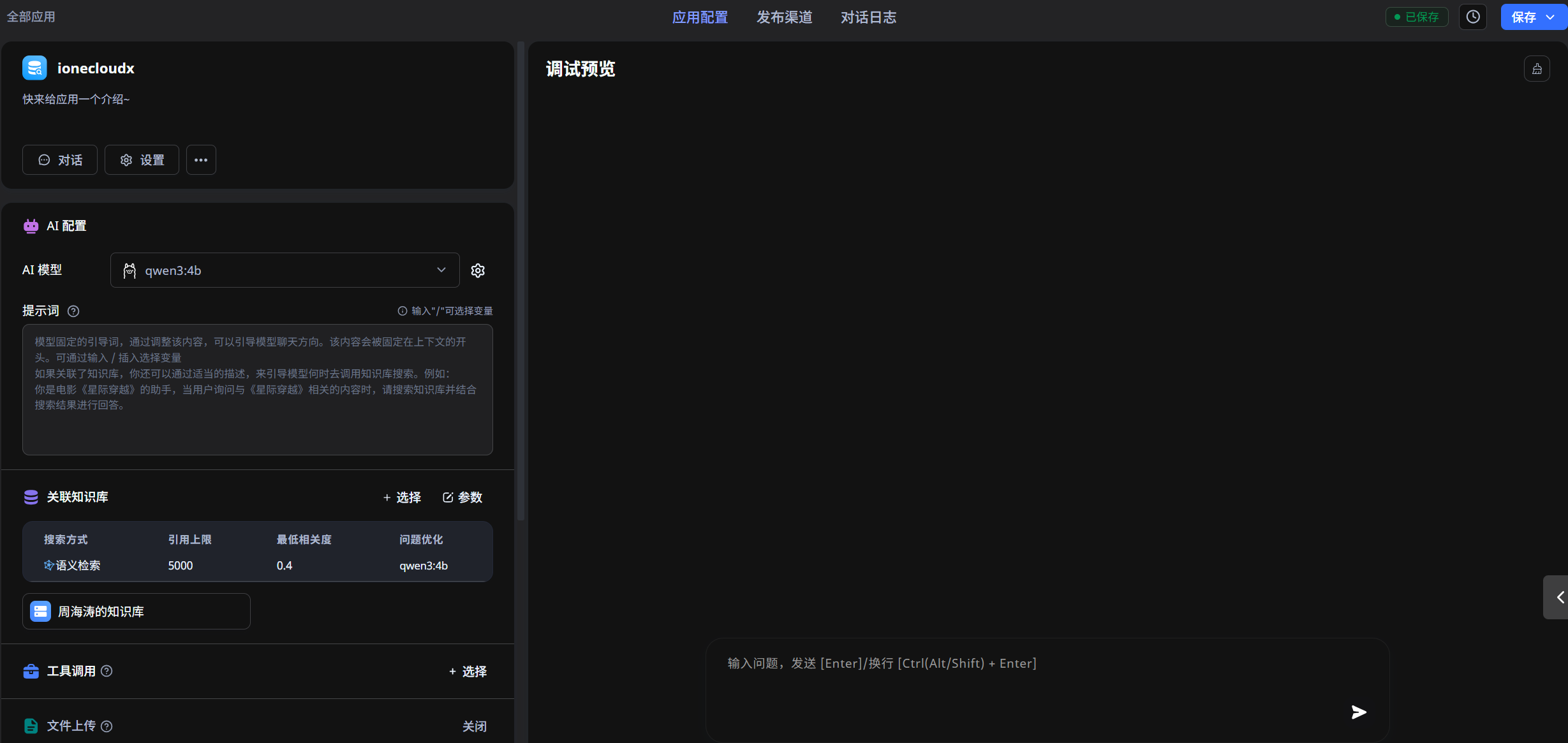Expand the 保存 button dropdown arrow

tap(1553, 16)
